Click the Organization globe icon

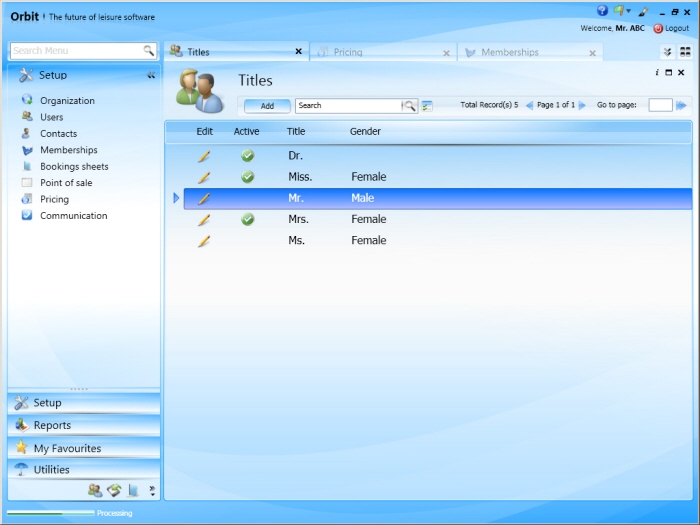(27, 100)
